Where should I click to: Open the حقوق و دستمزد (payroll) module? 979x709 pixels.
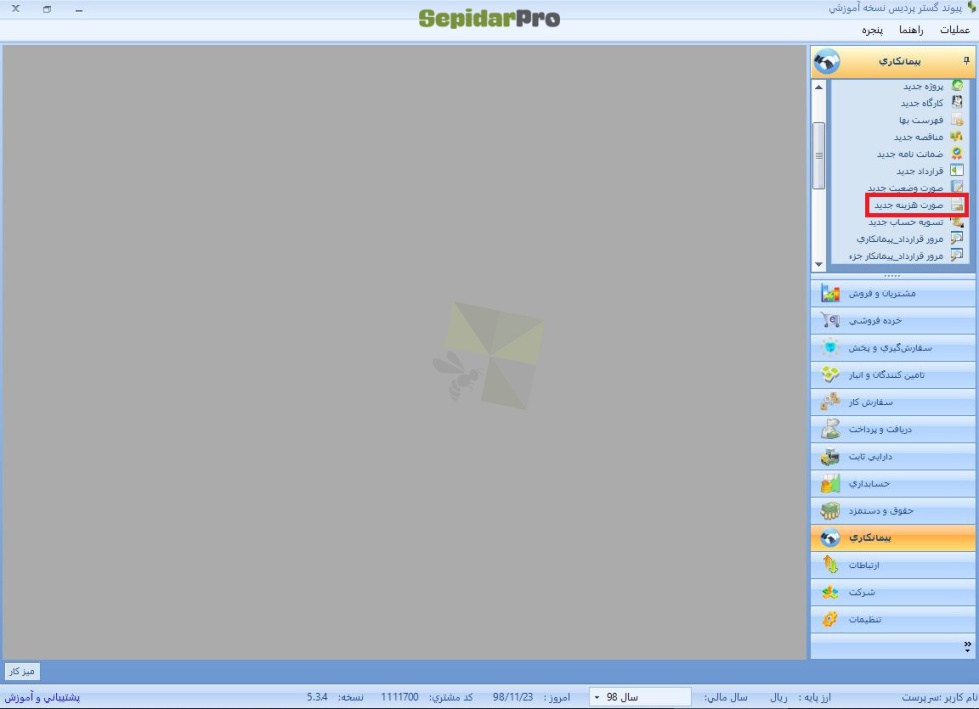coord(892,511)
